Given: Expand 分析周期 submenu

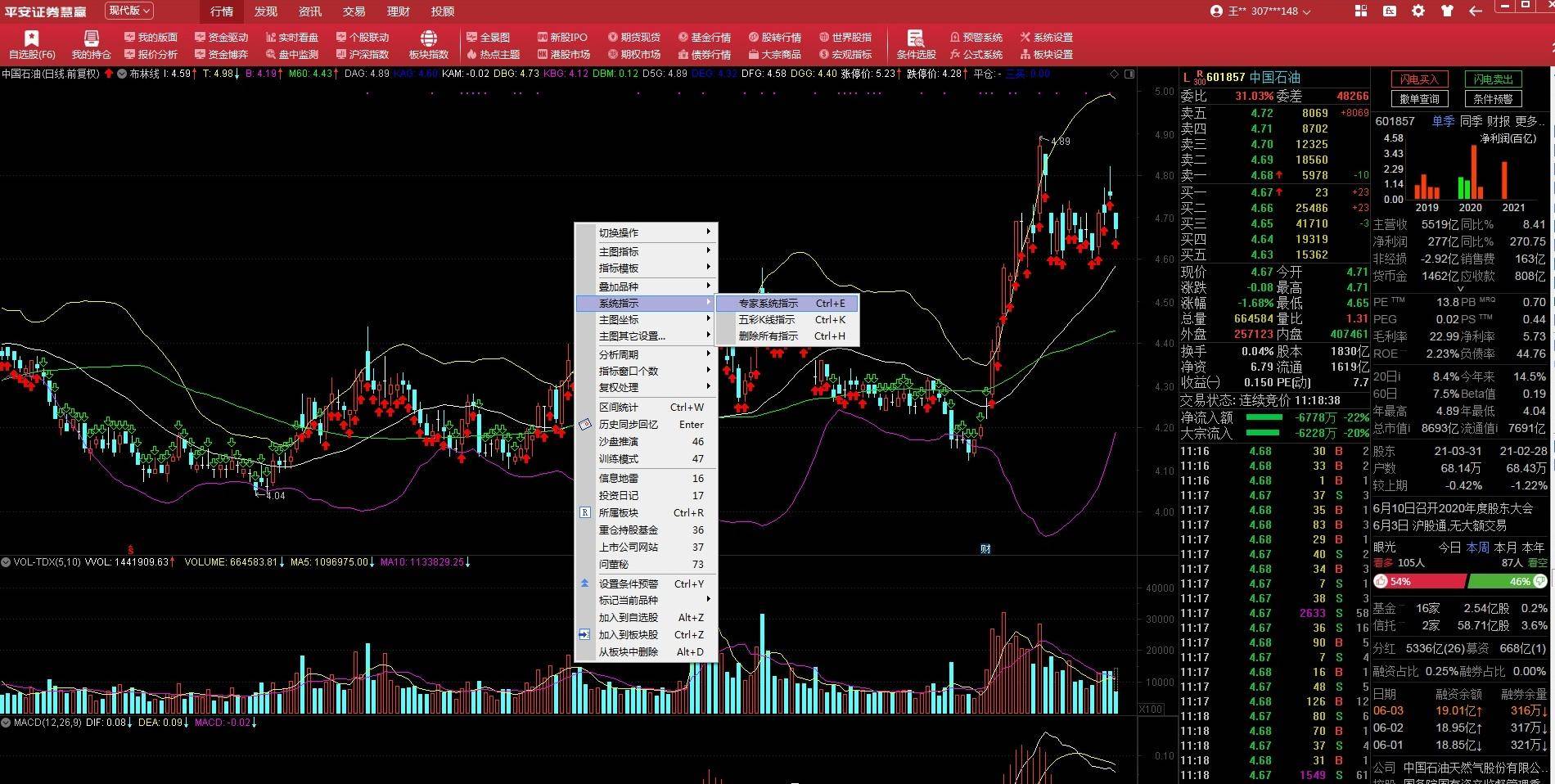Looking at the screenshot, I should 647,354.
